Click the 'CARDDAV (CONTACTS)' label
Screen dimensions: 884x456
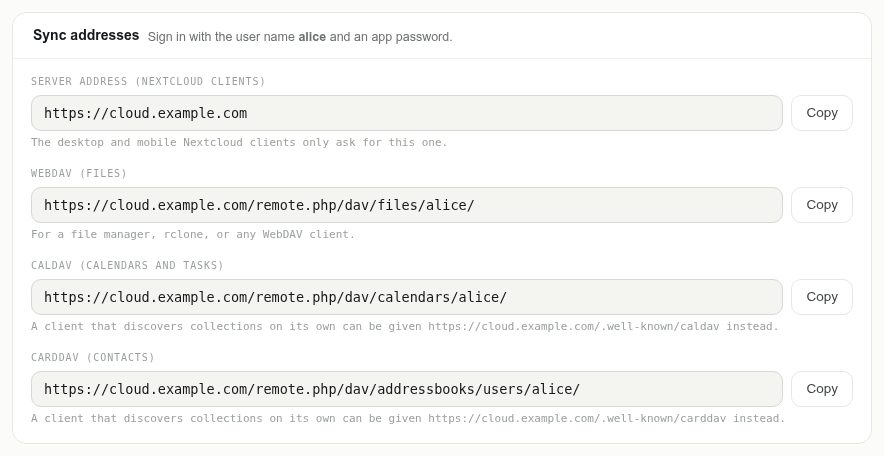(92, 357)
